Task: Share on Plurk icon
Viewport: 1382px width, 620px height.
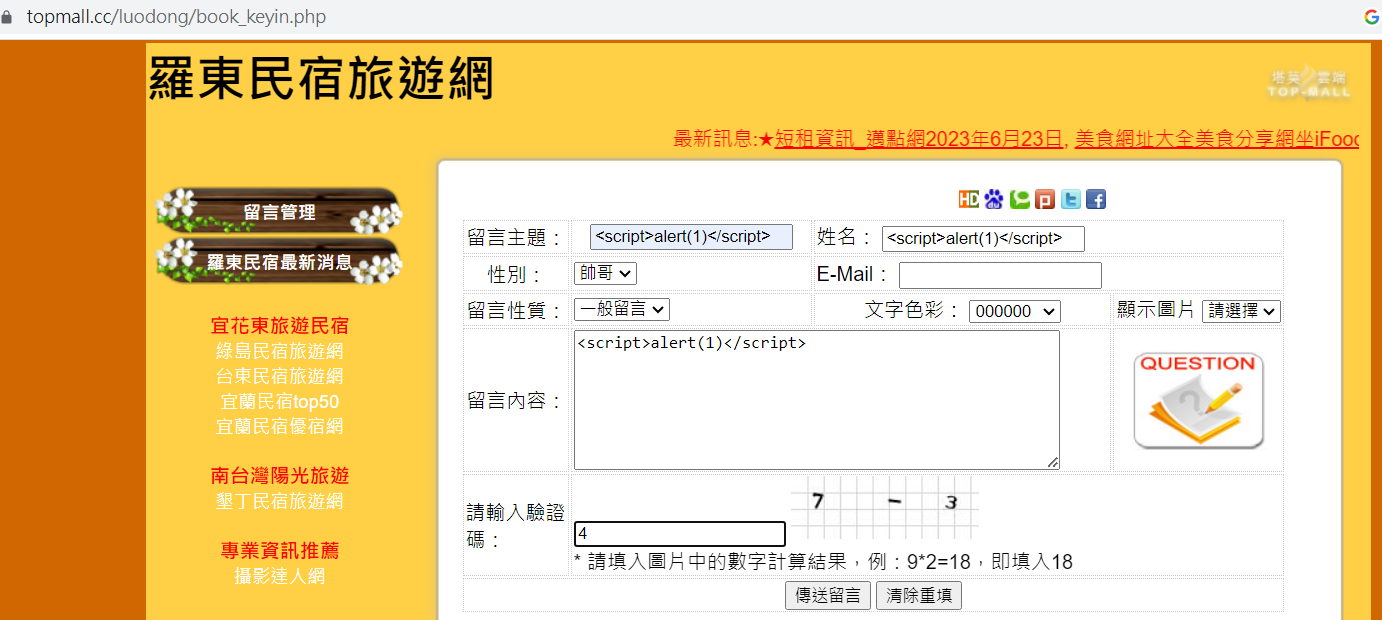Action: pos(1045,199)
